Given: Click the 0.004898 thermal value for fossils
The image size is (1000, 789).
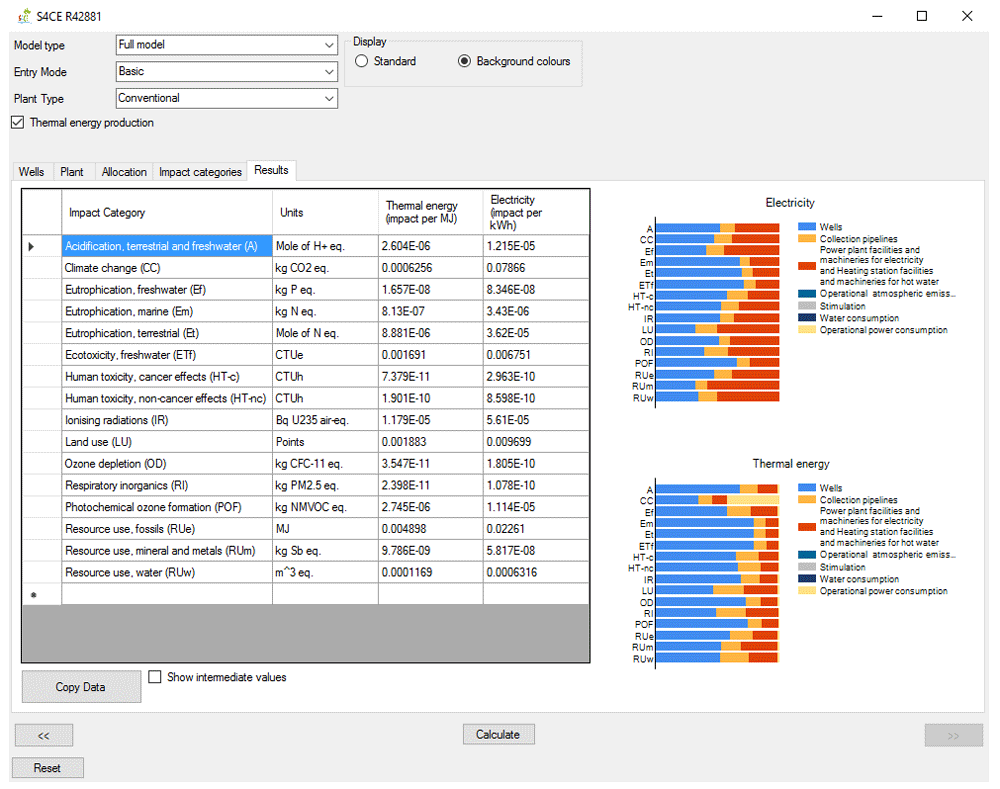Looking at the screenshot, I should pyautogui.click(x=430, y=529).
